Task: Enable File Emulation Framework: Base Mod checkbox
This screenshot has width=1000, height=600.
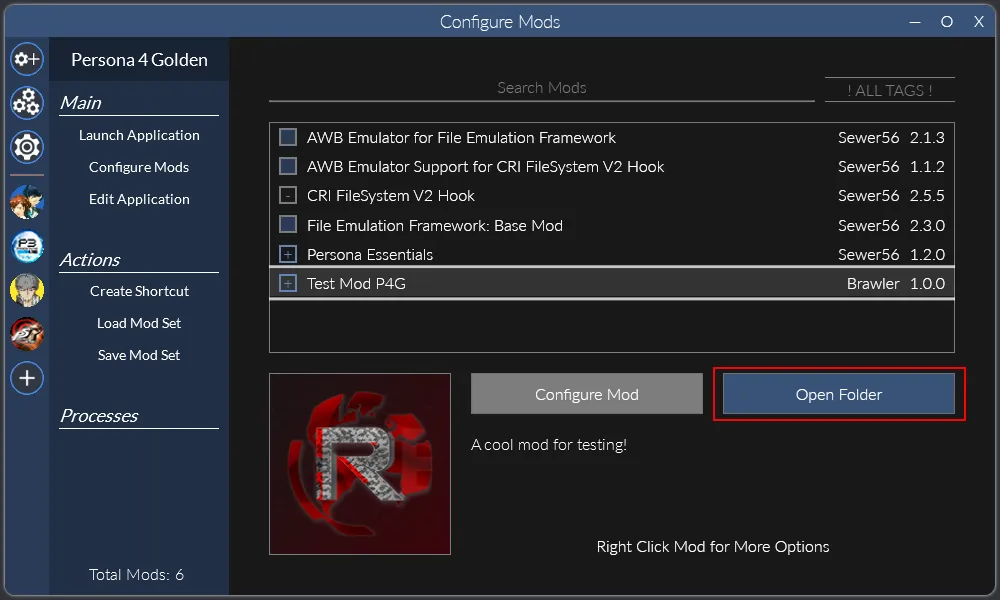Action: coord(288,225)
